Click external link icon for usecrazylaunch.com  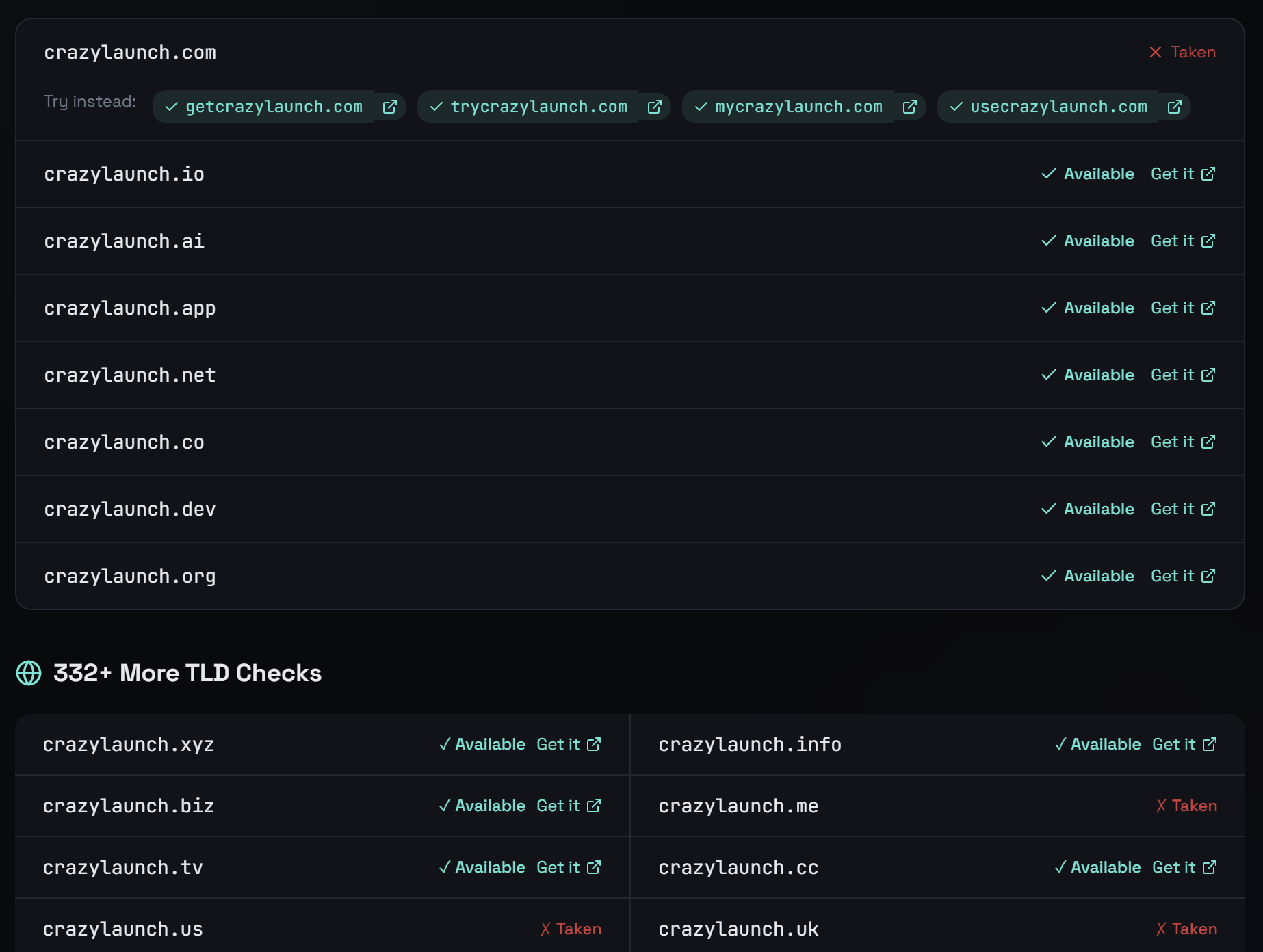pos(1174,107)
